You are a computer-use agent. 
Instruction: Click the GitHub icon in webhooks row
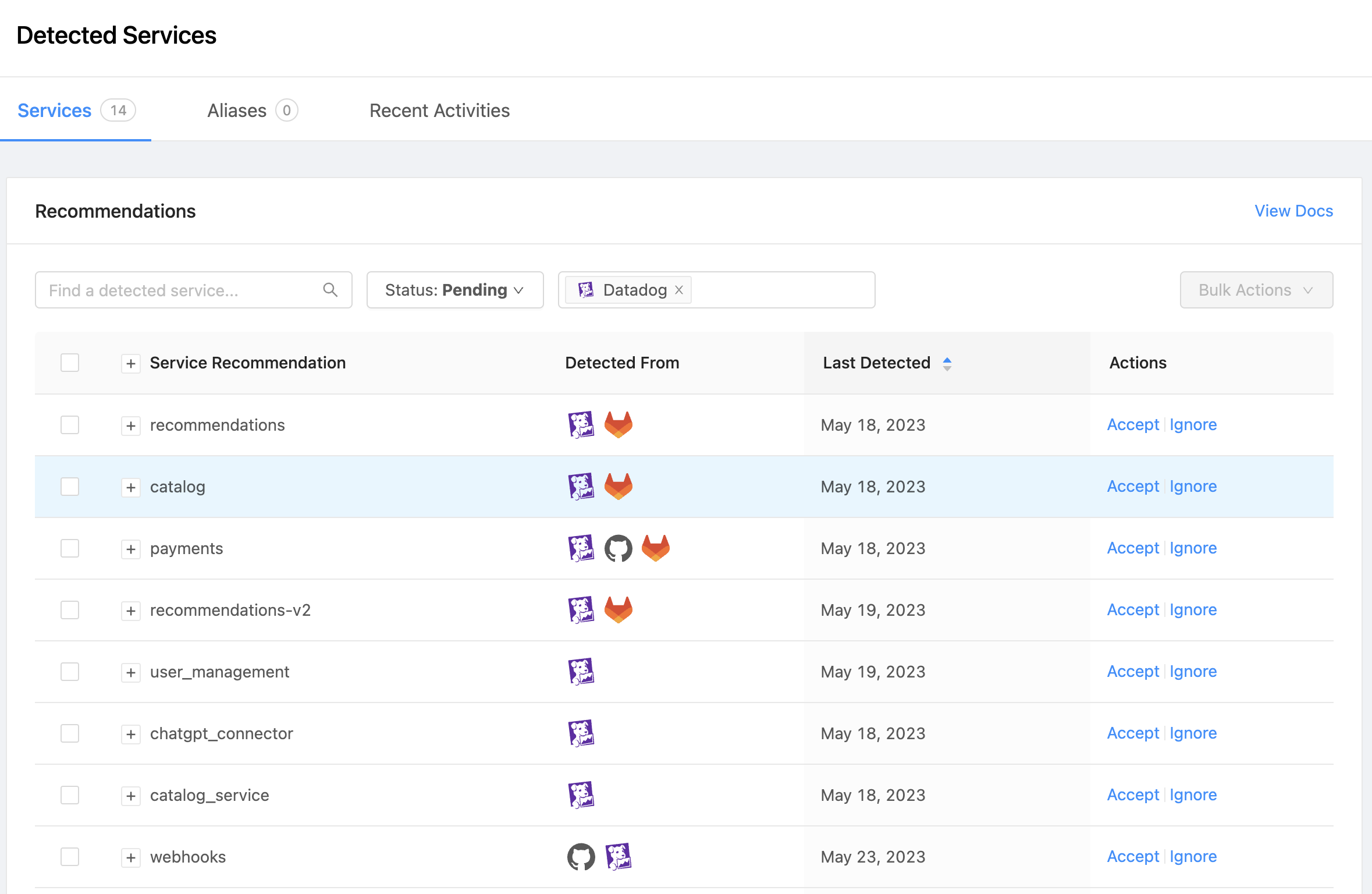coord(581,857)
